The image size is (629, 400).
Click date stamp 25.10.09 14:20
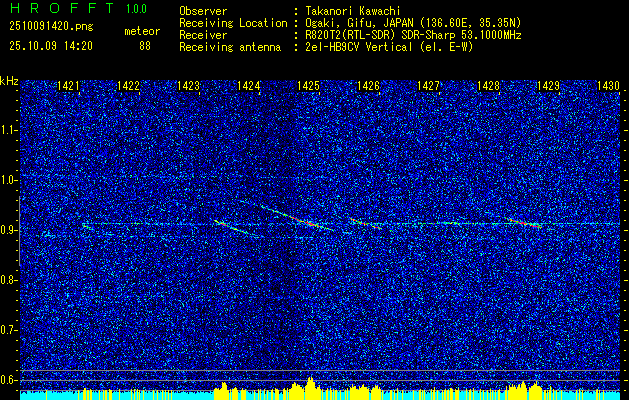(51, 46)
